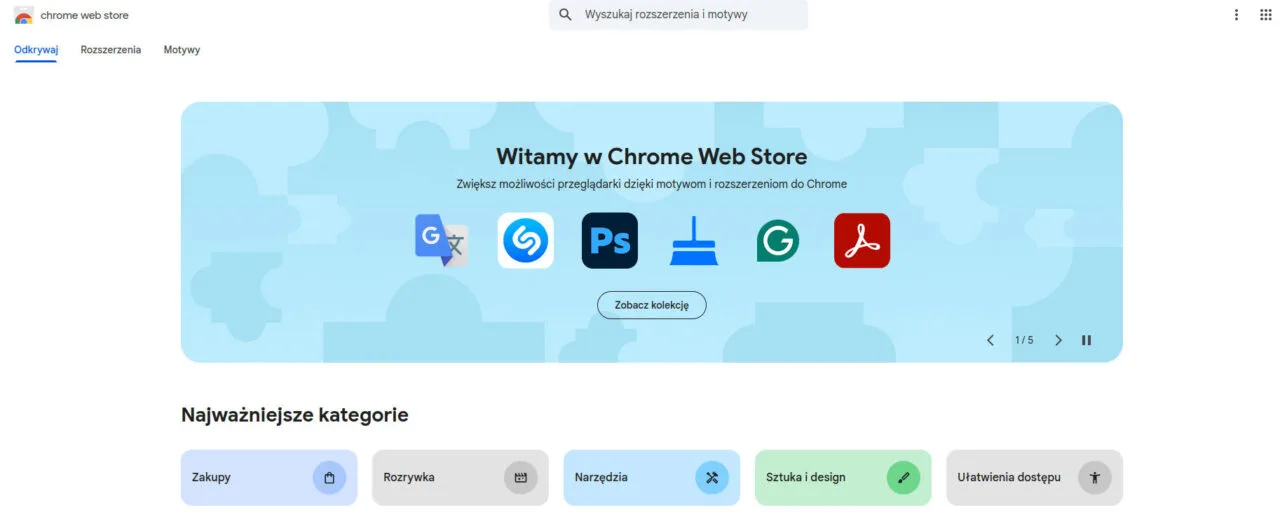Open the Narzędzia category
Image resolution: width=1280 pixels, height=524 pixels.
coord(652,477)
